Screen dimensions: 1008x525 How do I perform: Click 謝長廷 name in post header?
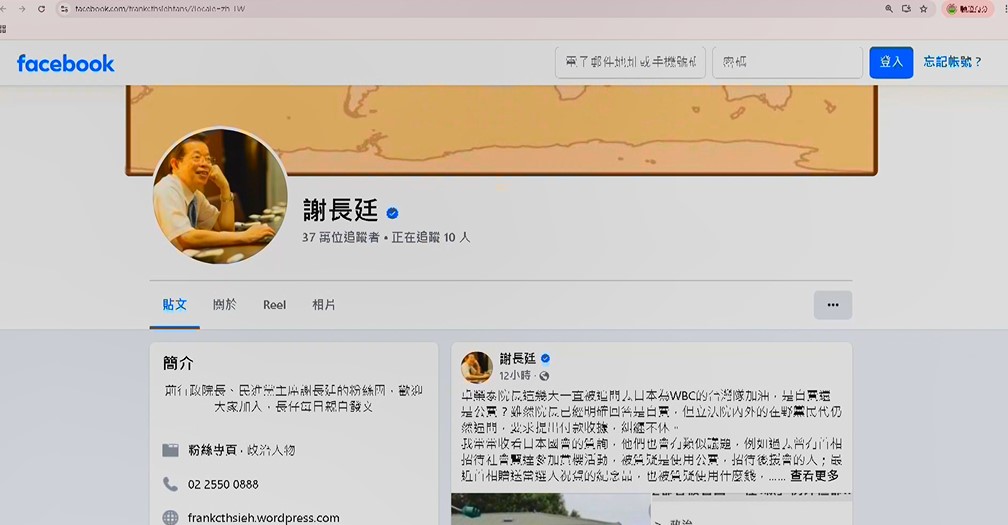518,359
